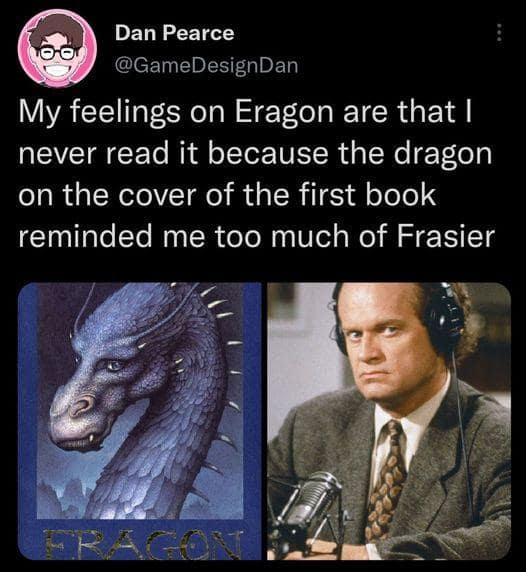This screenshot has height=572, width=526.
Task: Click the tweet text body to expand
Action: click(256, 174)
